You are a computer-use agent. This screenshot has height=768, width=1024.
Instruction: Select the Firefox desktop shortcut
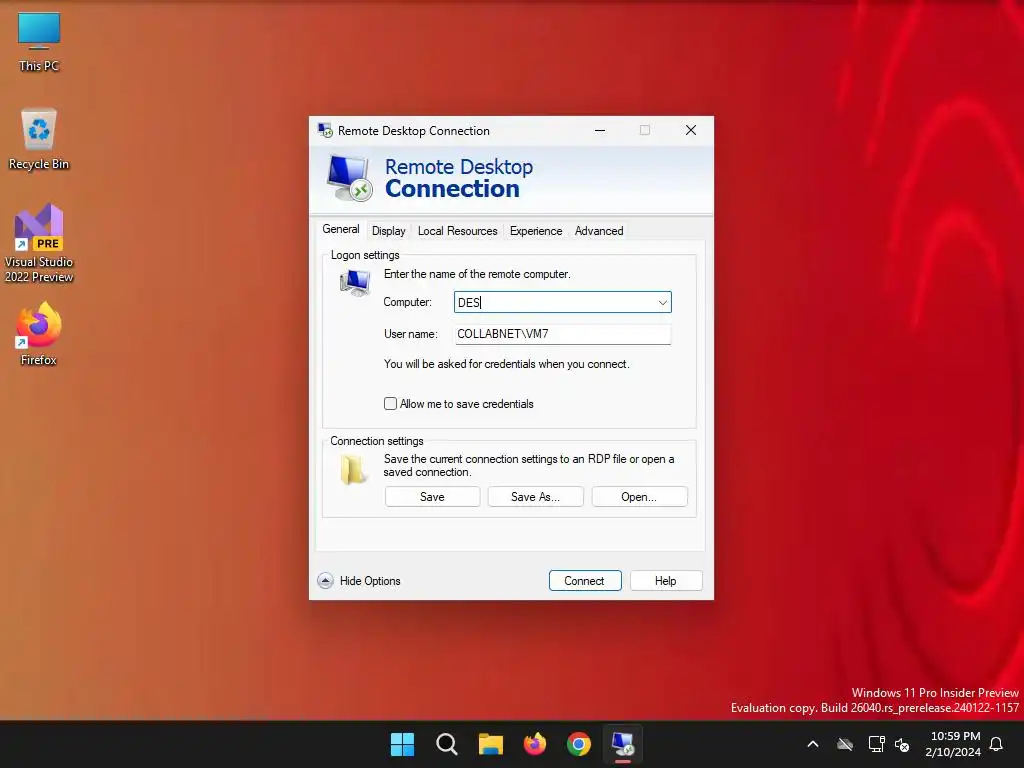39,333
